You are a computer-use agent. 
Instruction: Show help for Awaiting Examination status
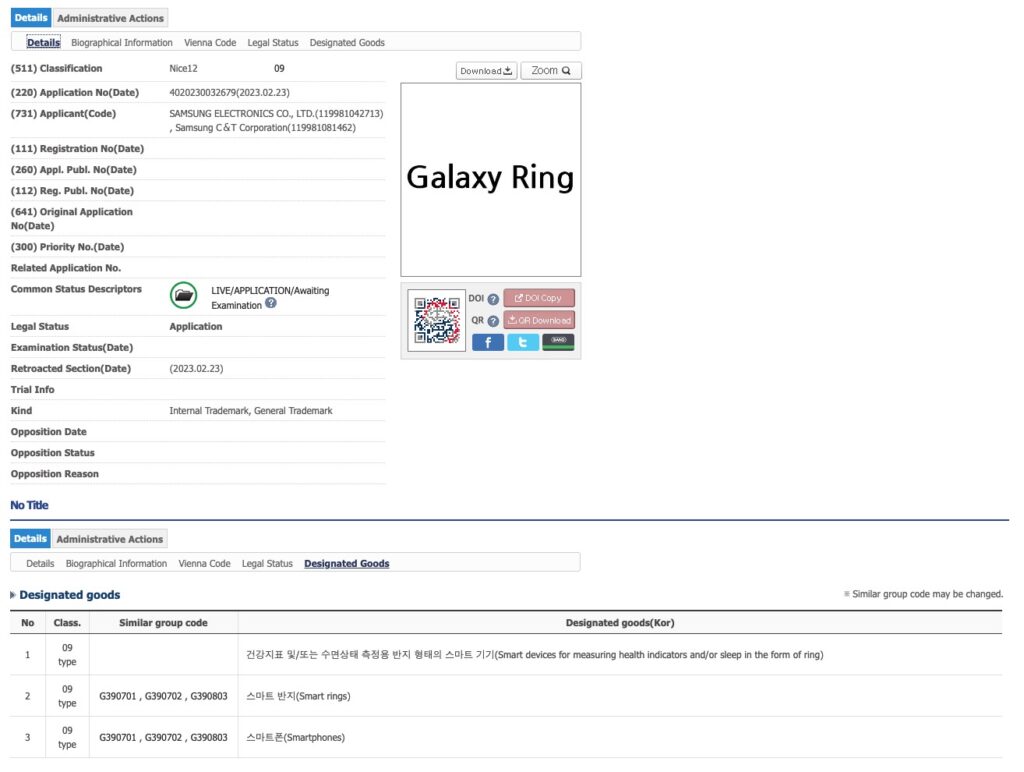(x=271, y=304)
